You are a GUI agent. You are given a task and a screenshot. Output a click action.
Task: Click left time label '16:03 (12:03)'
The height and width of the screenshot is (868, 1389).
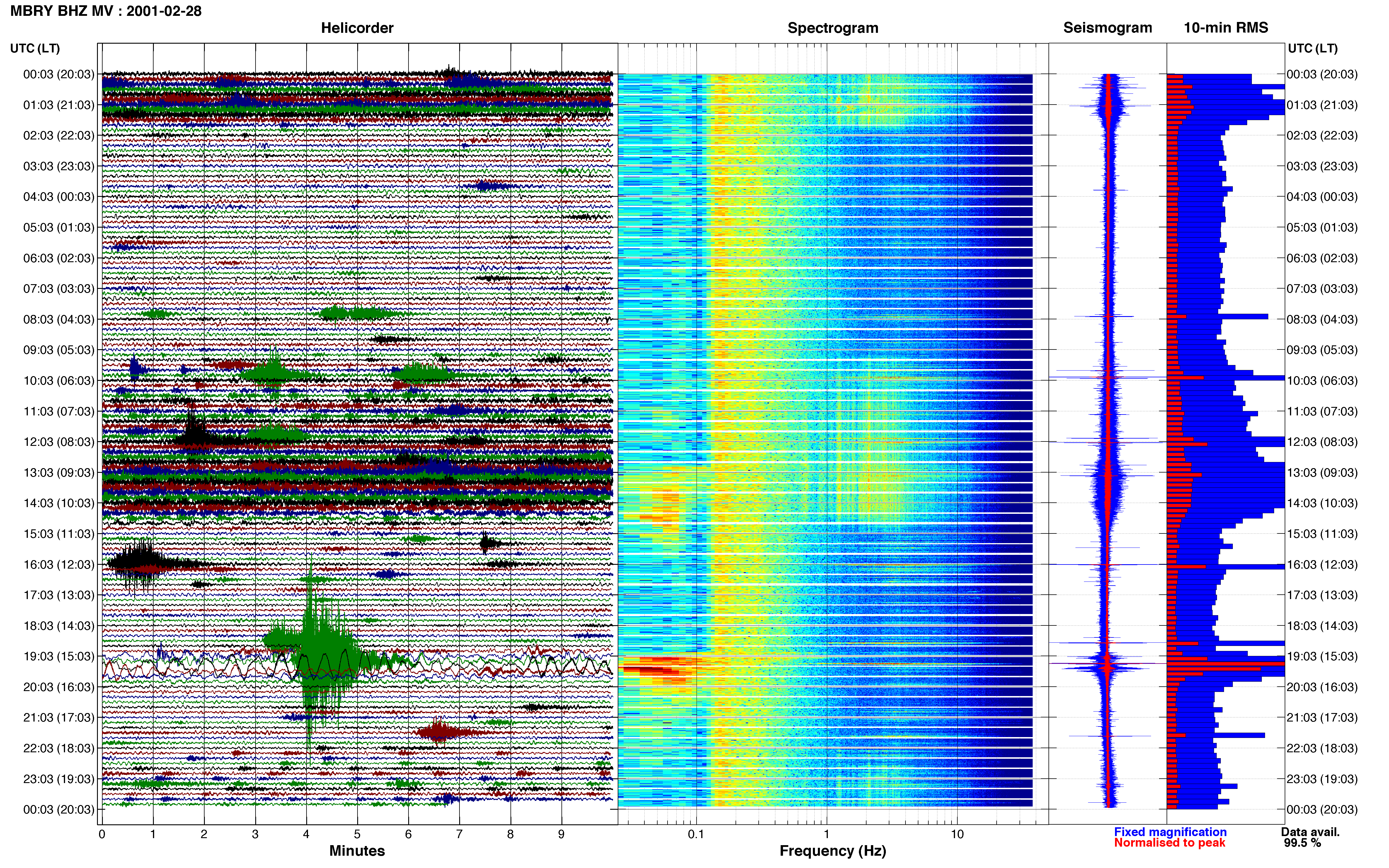point(59,564)
